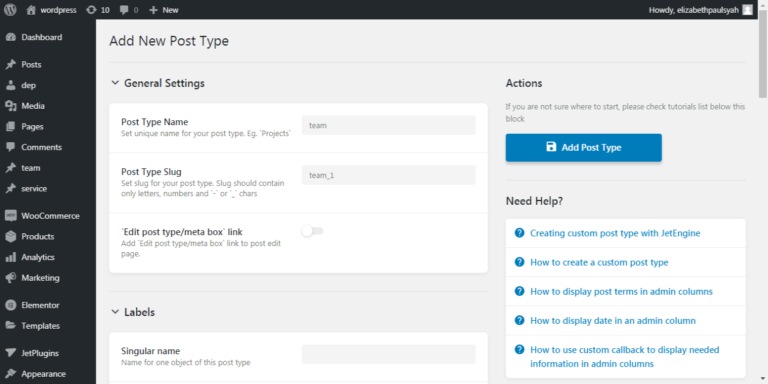The width and height of the screenshot is (768, 384).
Task: Enable the Edit post type/meta box link toggle
Action: [x=312, y=231]
